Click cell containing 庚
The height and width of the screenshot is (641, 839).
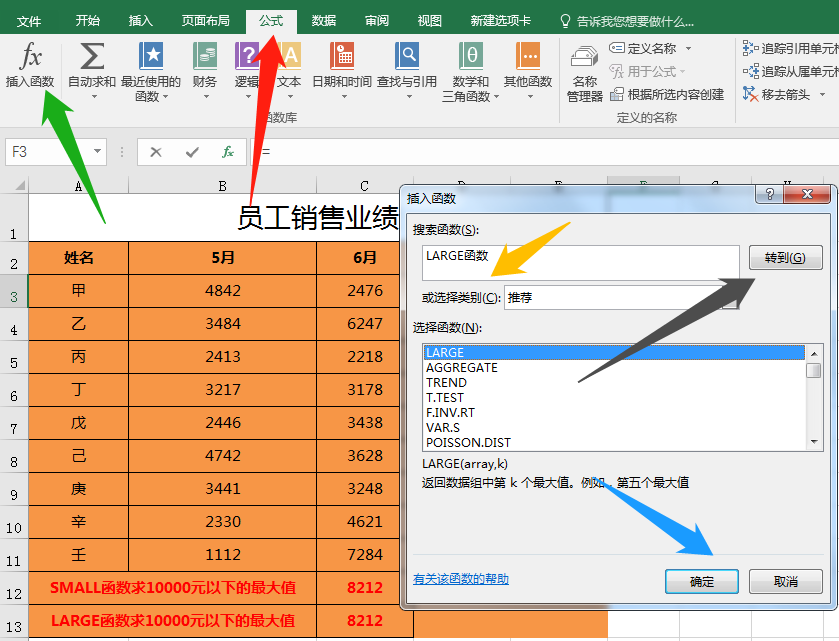click(79, 489)
